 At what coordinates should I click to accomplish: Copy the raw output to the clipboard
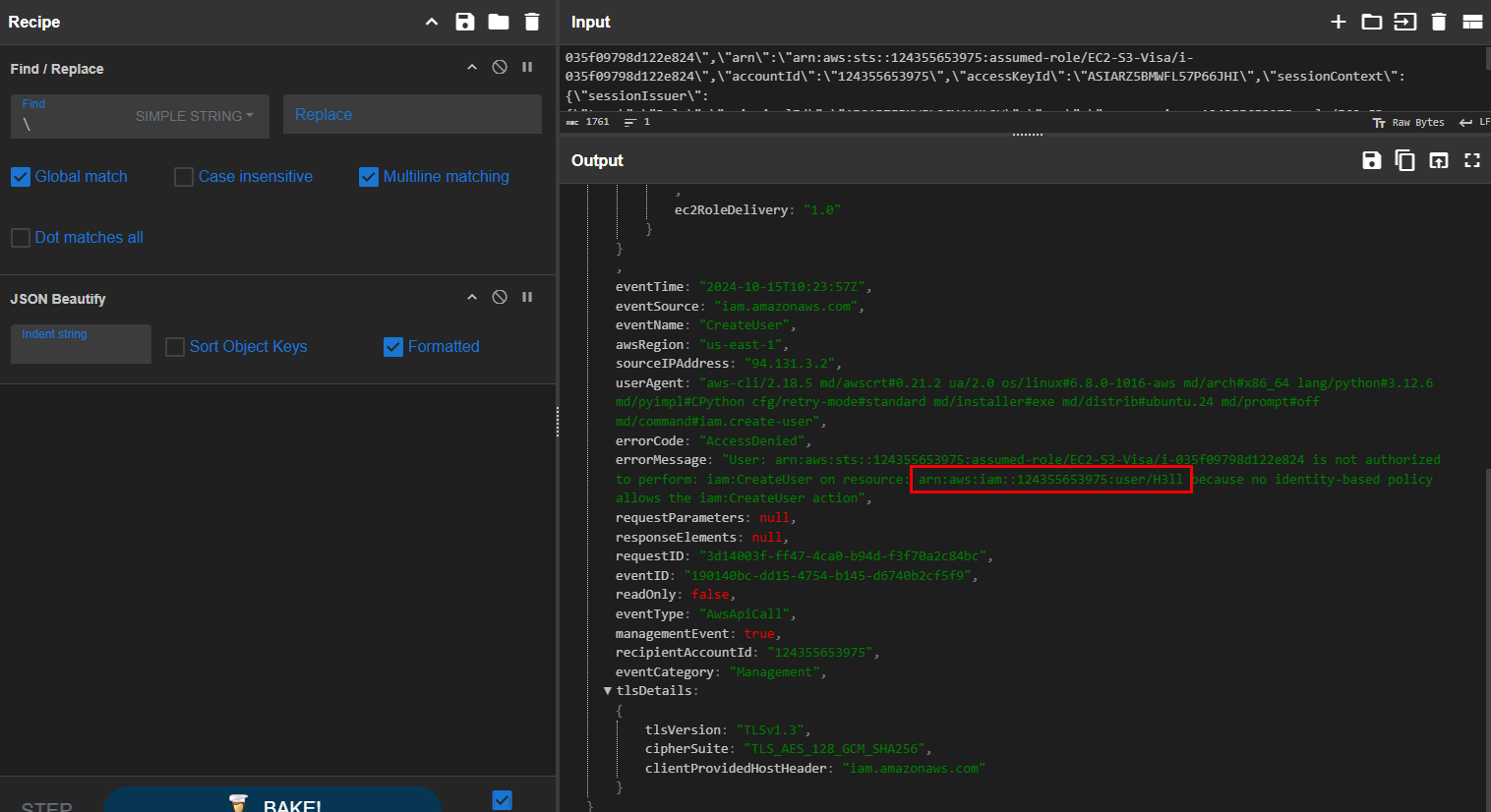pyautogui.click(x=1405, y=160)
